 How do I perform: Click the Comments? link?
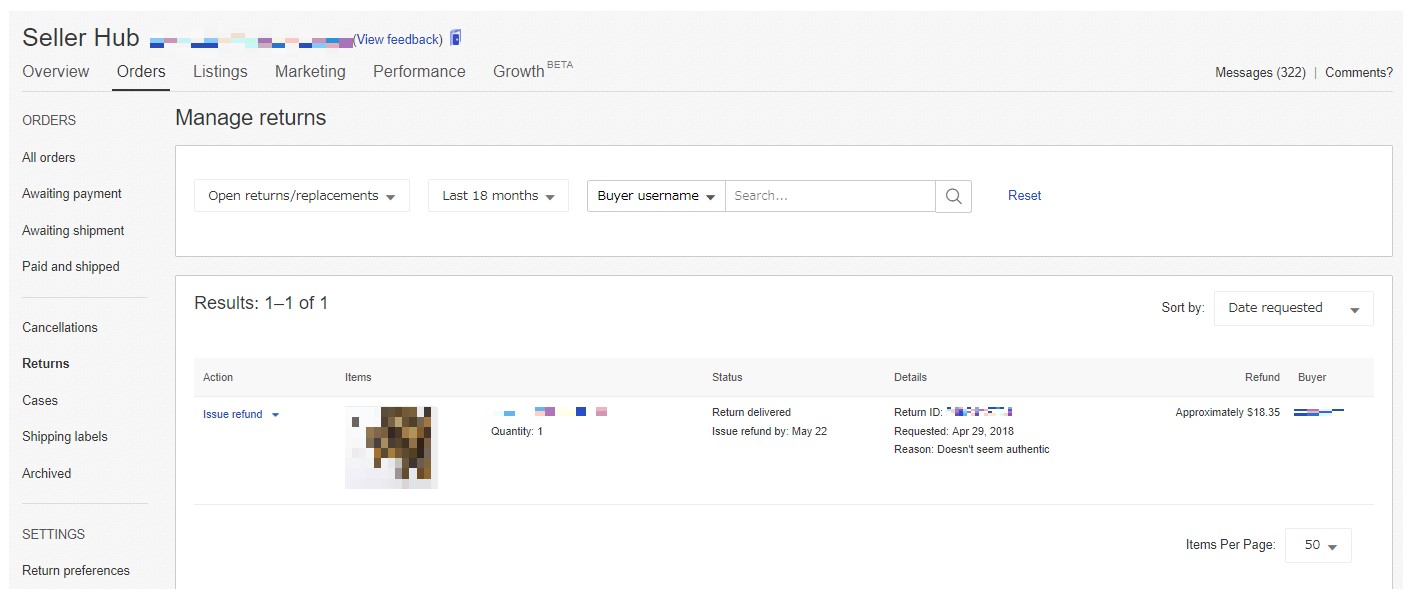pos(1359,72)
